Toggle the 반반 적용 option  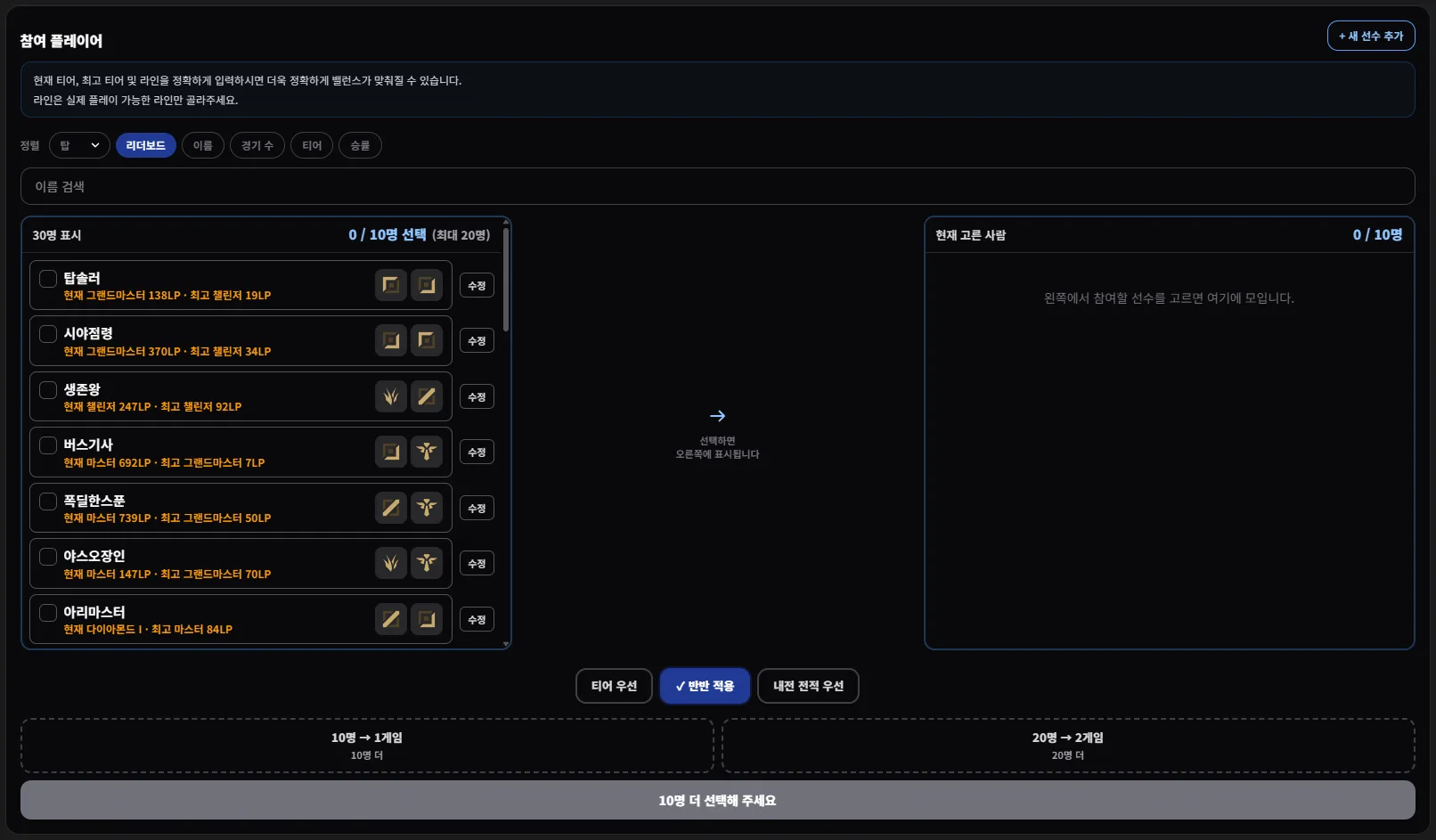pyautogui.click(x=705, y=686)
